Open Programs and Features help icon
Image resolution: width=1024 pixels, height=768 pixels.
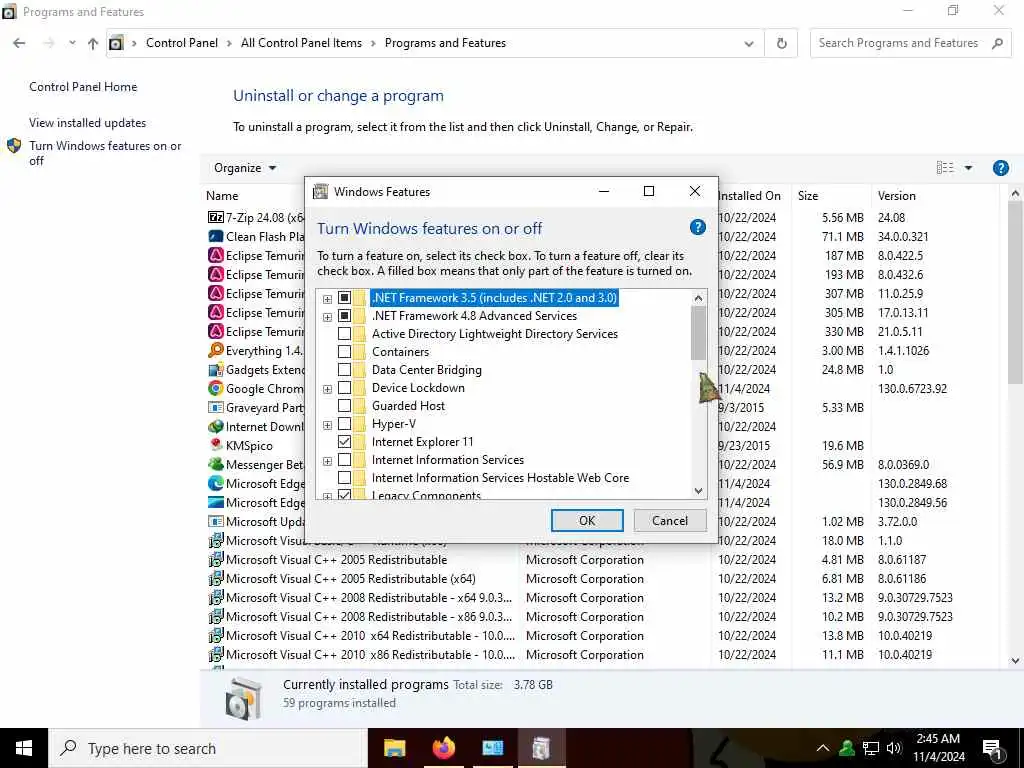(1000, 168)
